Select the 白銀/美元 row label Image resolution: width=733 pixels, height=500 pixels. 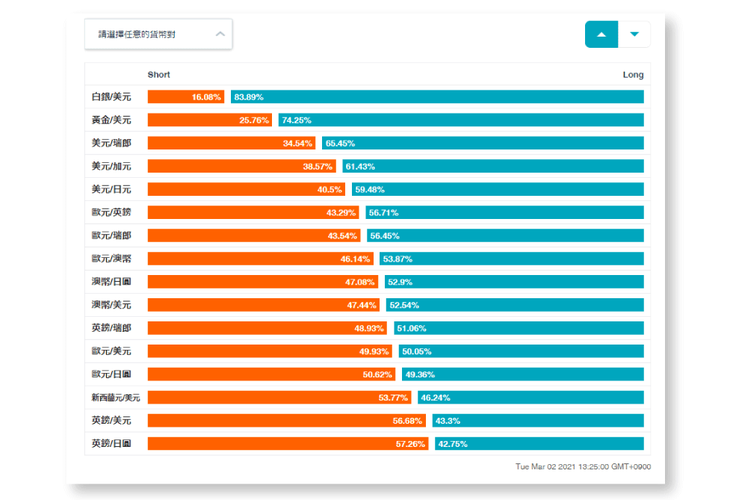(x=111, y=97)
